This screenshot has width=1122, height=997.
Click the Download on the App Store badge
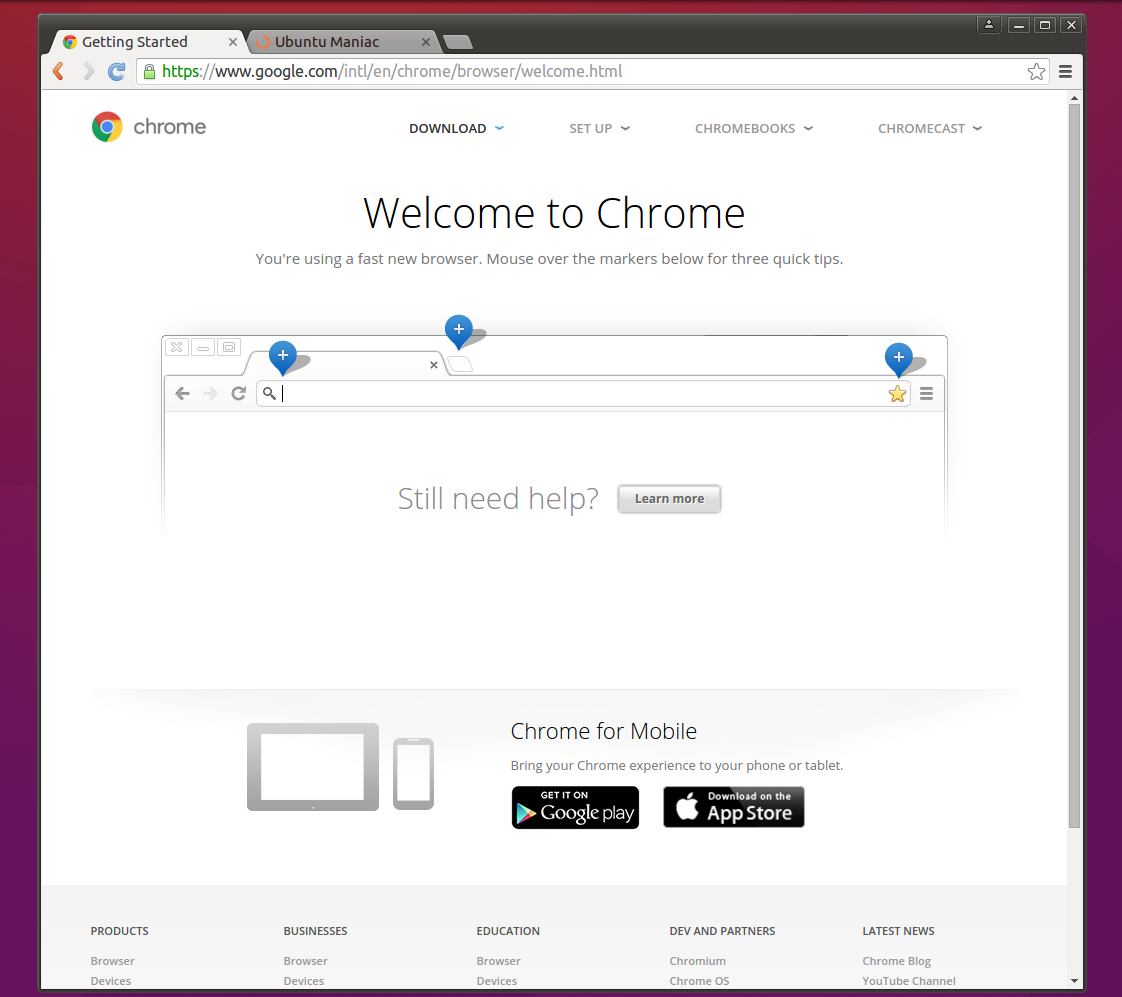pyautogui.click(x=733, y=807)
